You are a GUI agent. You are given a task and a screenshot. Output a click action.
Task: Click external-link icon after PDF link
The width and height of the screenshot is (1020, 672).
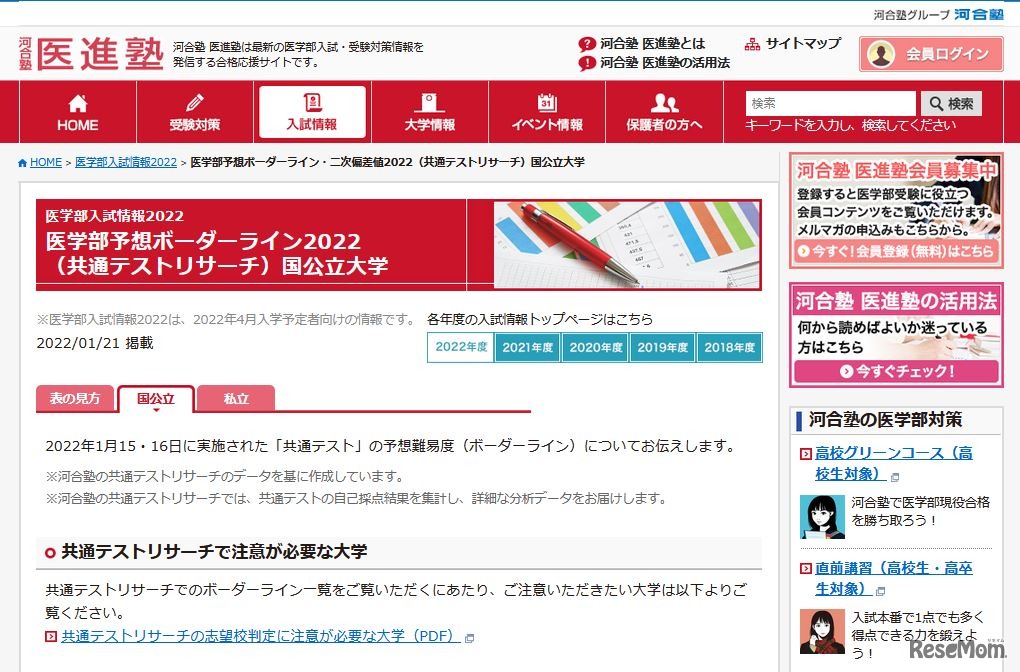pos(469,638)
